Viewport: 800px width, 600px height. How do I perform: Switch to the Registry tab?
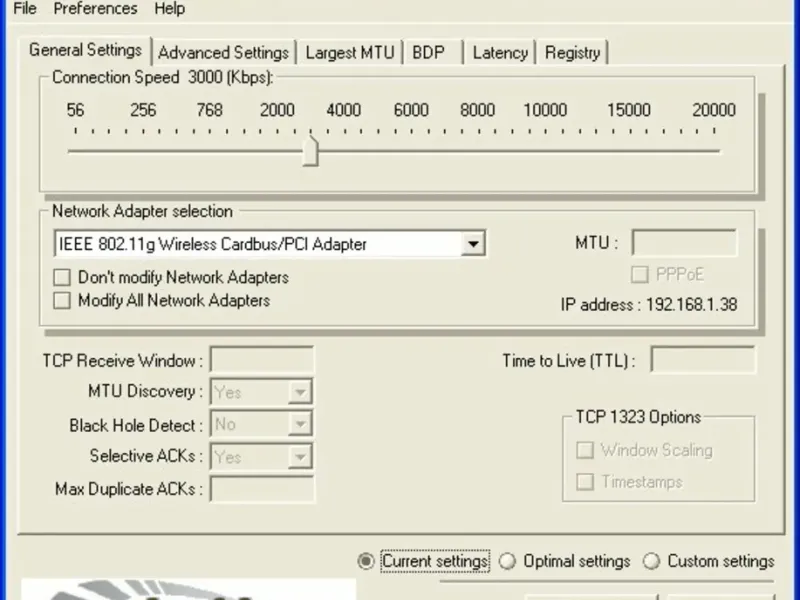coord(572,53)
